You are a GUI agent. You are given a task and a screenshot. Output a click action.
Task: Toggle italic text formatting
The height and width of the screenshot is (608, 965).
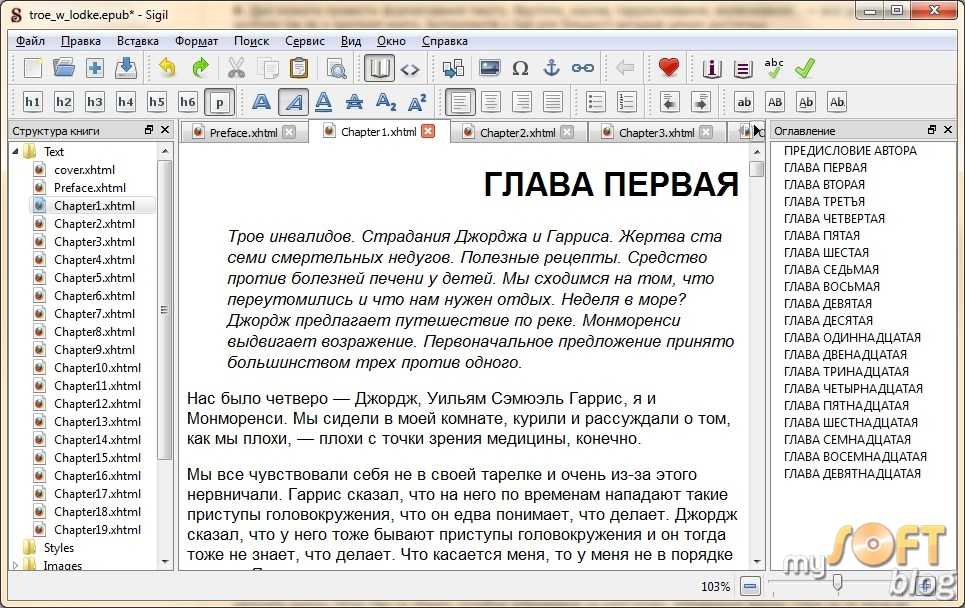click(293, 102)
